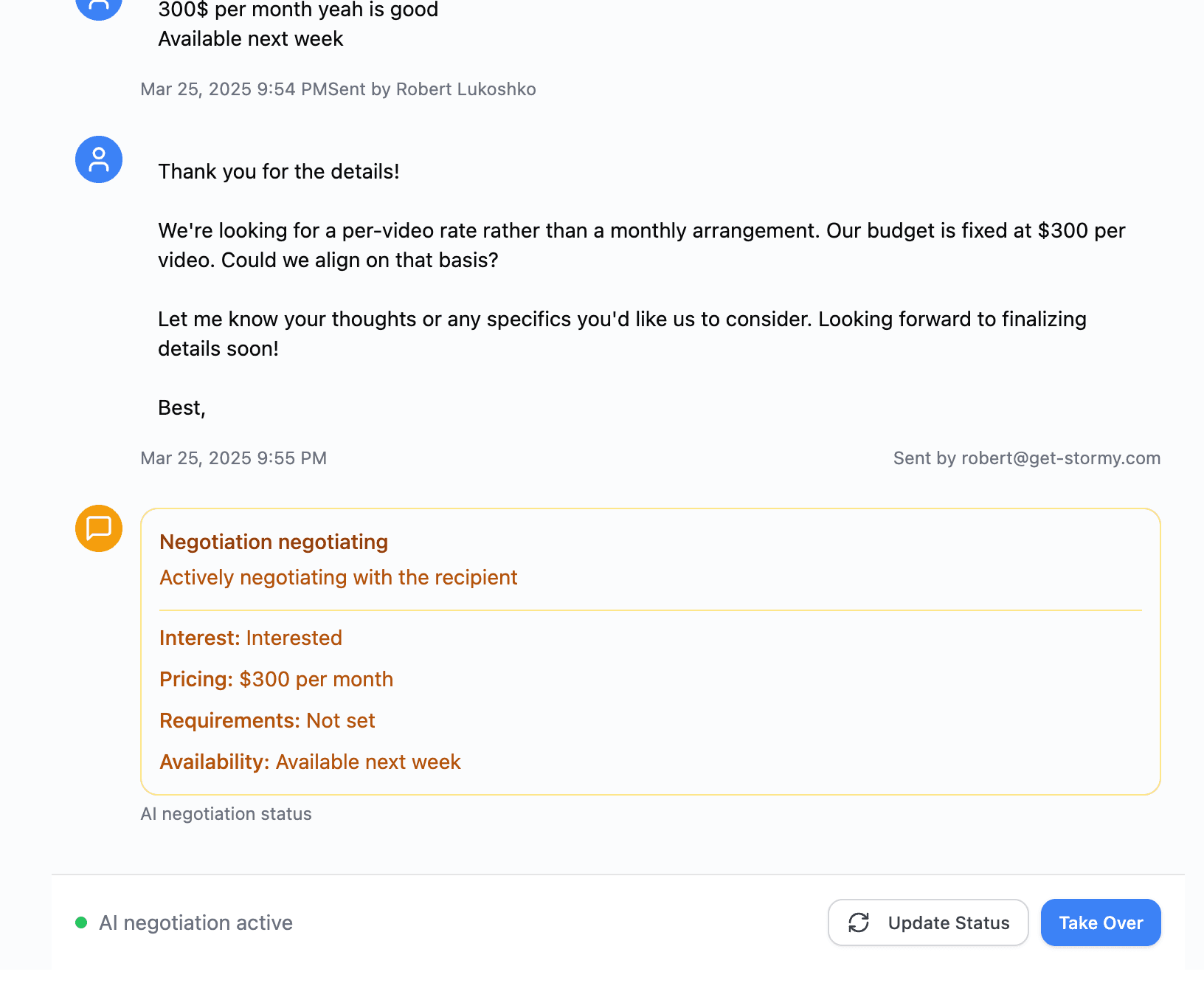Click the message paragraph about per-video rate
Screen dimensions: 1204x983
[x=641, y=245]
